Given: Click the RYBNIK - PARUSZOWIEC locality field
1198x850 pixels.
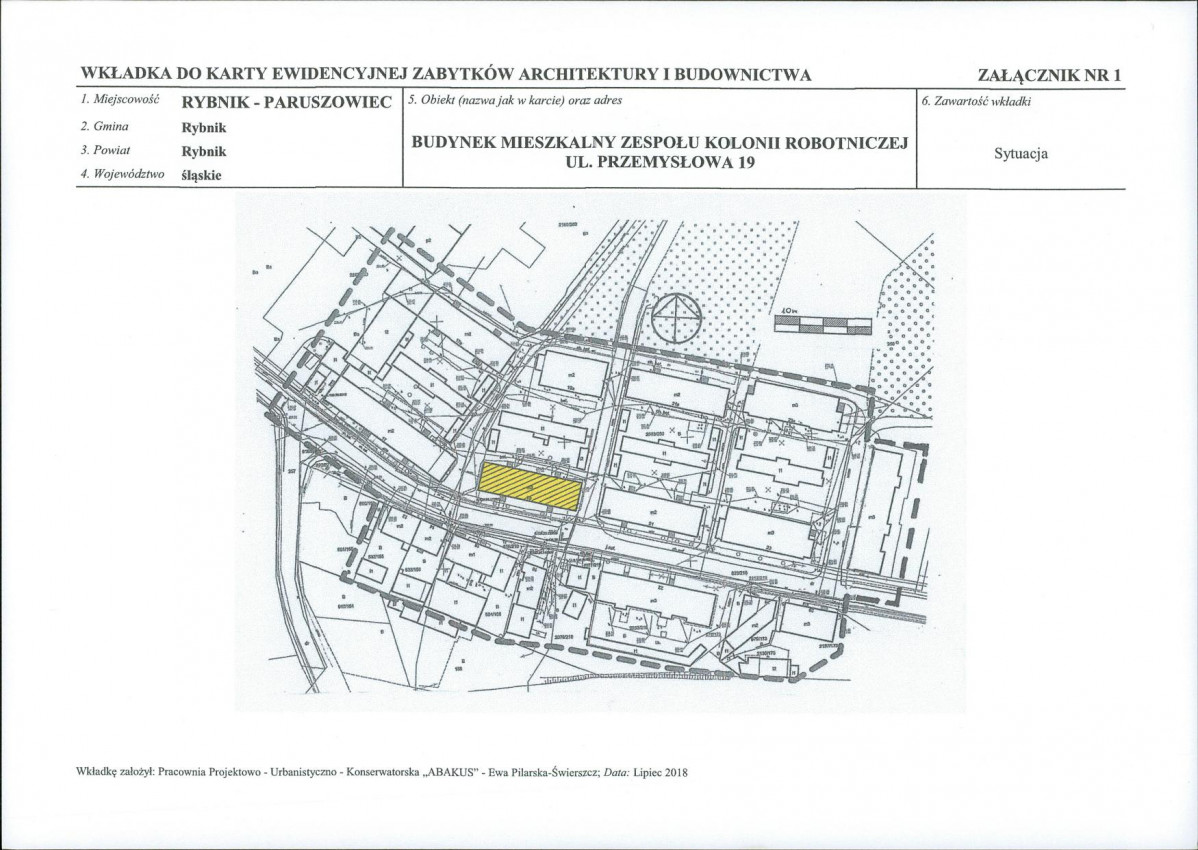Looking at the screenshot, I should [287, 102].
